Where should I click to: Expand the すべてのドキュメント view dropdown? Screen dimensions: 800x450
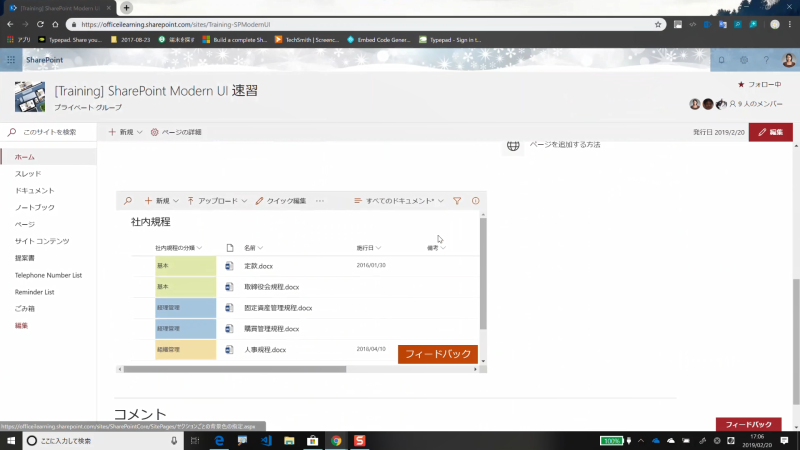[398, 201]
